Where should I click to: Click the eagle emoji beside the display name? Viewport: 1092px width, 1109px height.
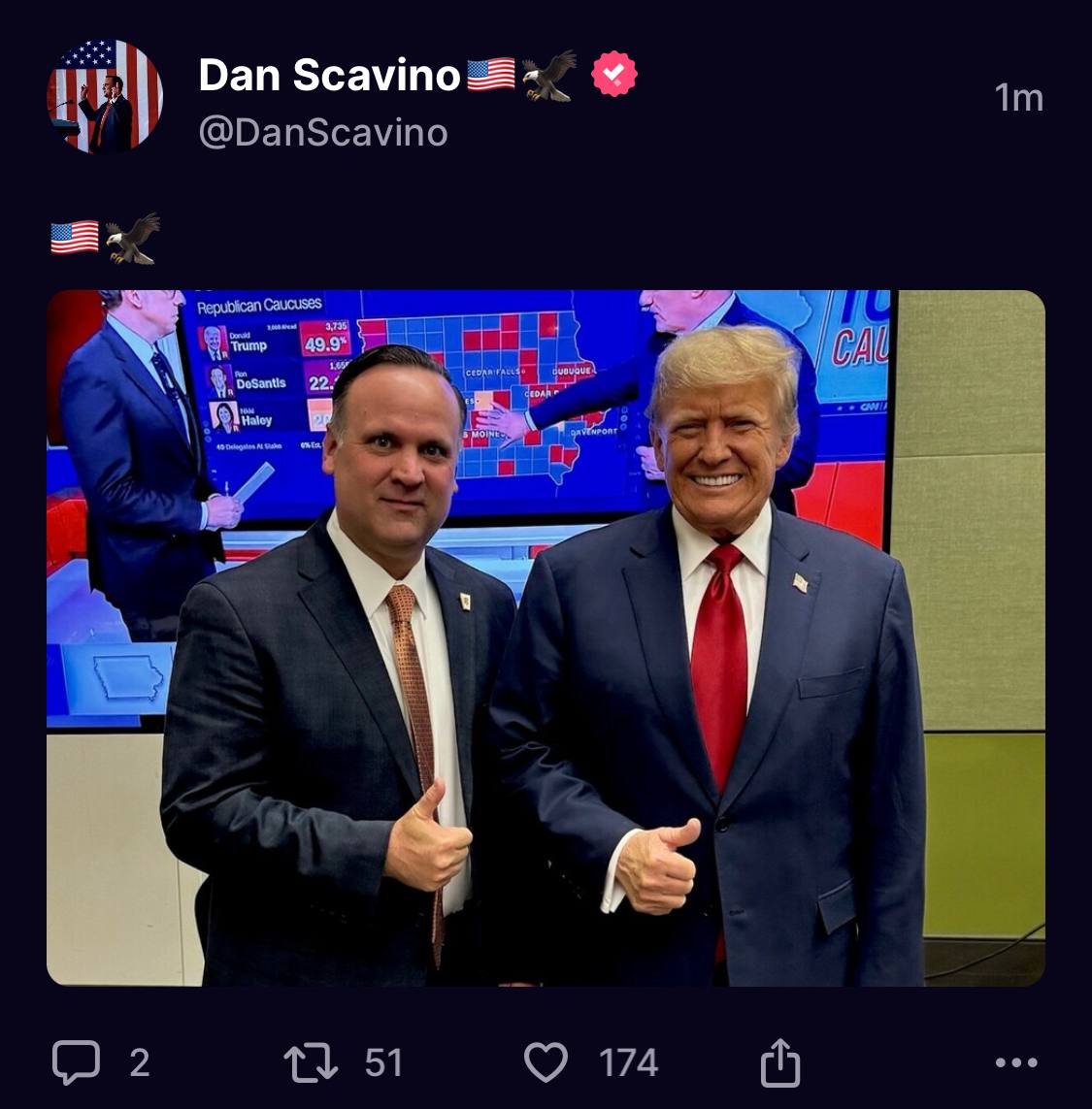(x=549, y=75)
